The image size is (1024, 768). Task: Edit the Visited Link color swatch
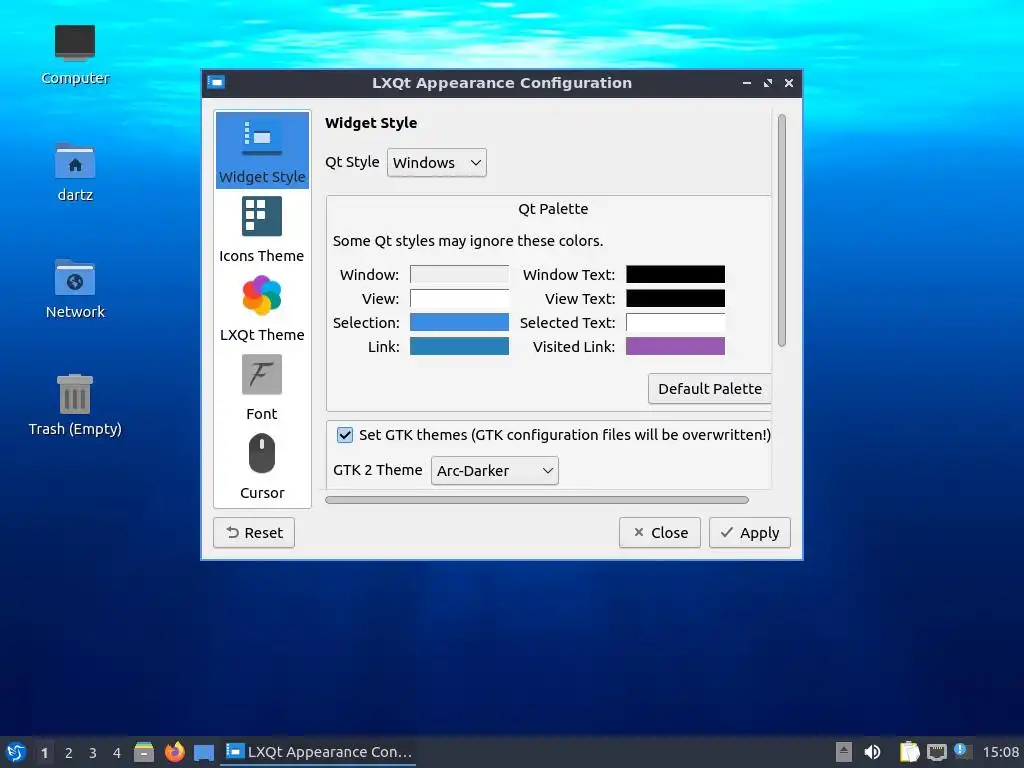pos(675,346)
